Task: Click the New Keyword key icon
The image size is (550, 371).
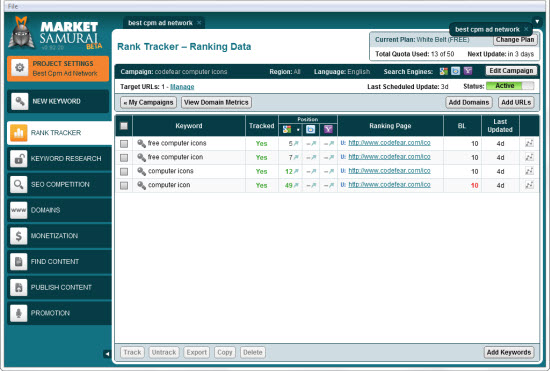Action: coord(20,102)
